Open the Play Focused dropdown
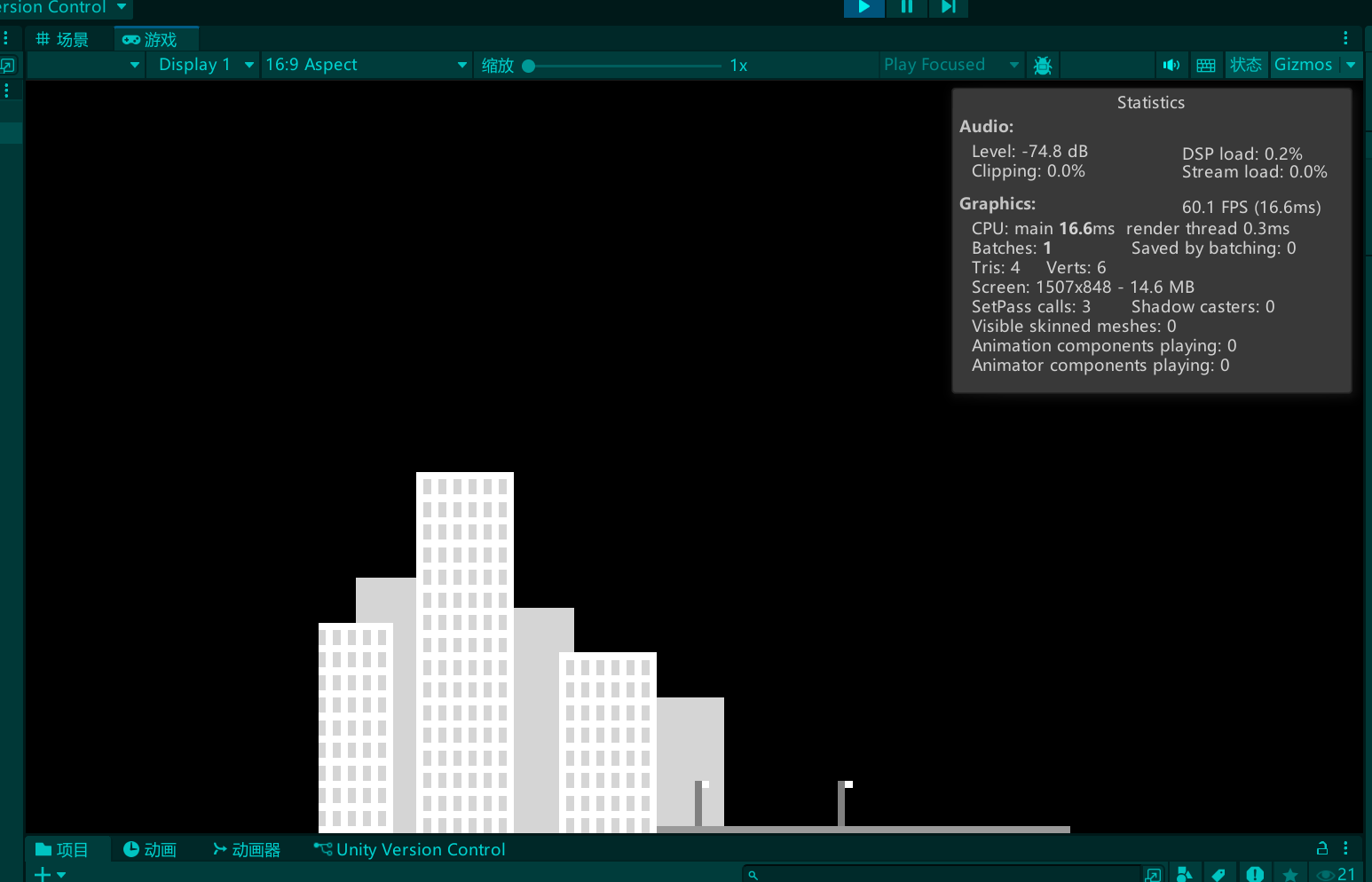 (950, 65)
